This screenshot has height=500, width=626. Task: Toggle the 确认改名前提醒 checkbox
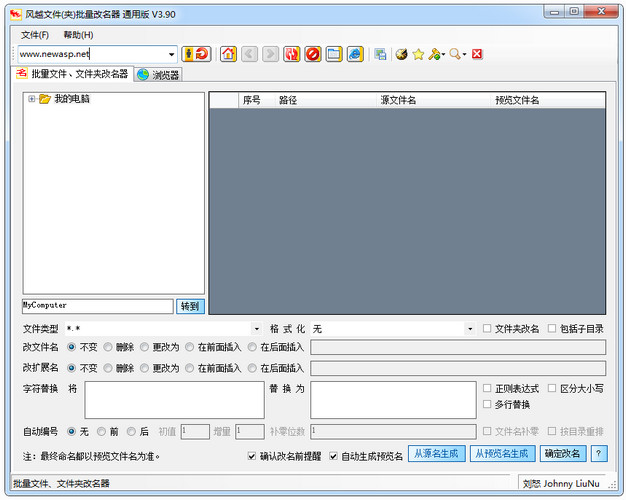pyautogui.click(x=253, y=456)
